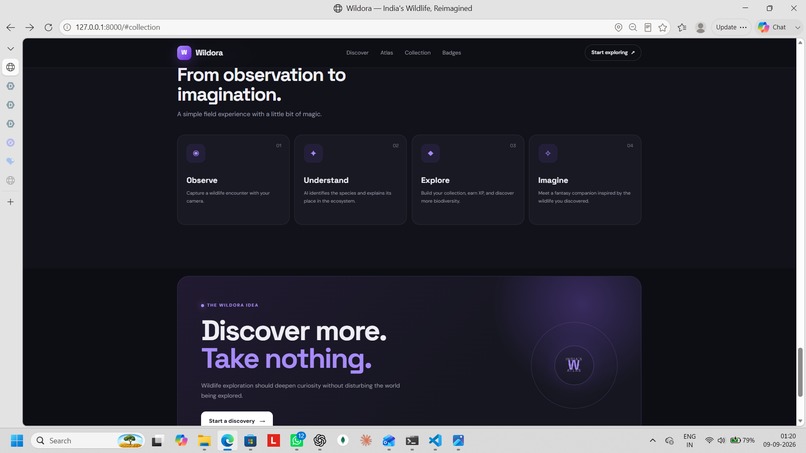Click the Start exploring button
This screenshot has height=453, width=806.
613,52
